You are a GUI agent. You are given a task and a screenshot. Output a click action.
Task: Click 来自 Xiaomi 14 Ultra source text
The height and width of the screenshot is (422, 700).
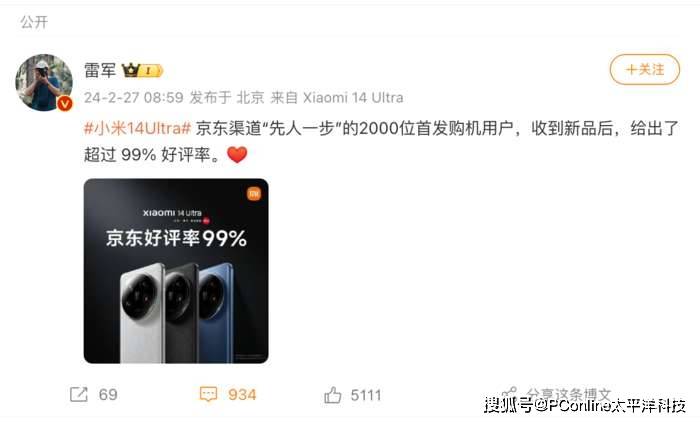[337, 97]
